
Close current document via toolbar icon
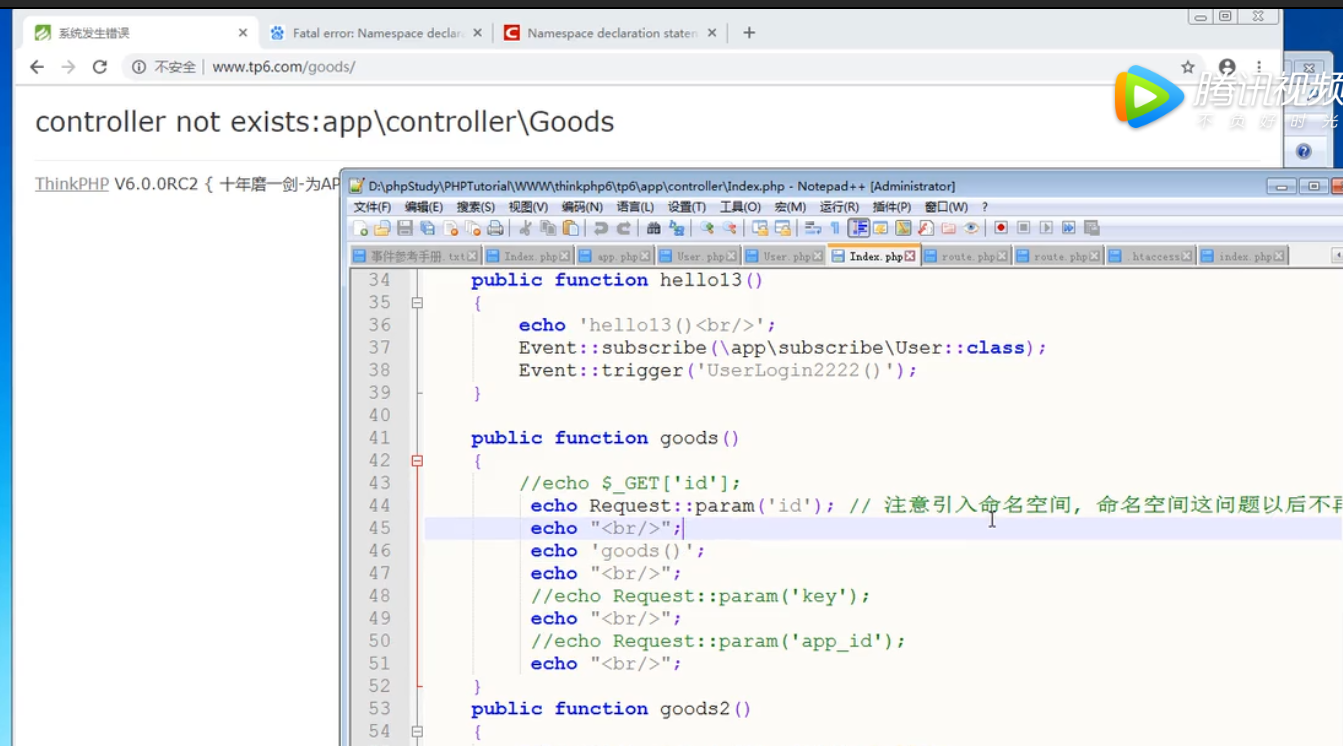coord(451,228)
